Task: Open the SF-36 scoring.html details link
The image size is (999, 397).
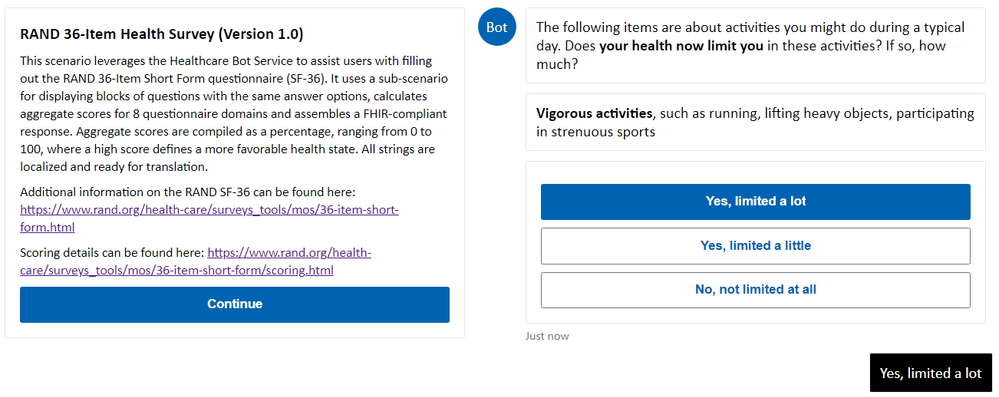Action: tap(195, 262)
